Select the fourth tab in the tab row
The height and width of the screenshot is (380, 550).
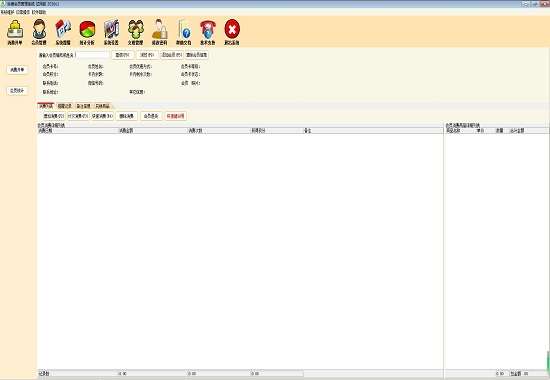coord(102,106)
